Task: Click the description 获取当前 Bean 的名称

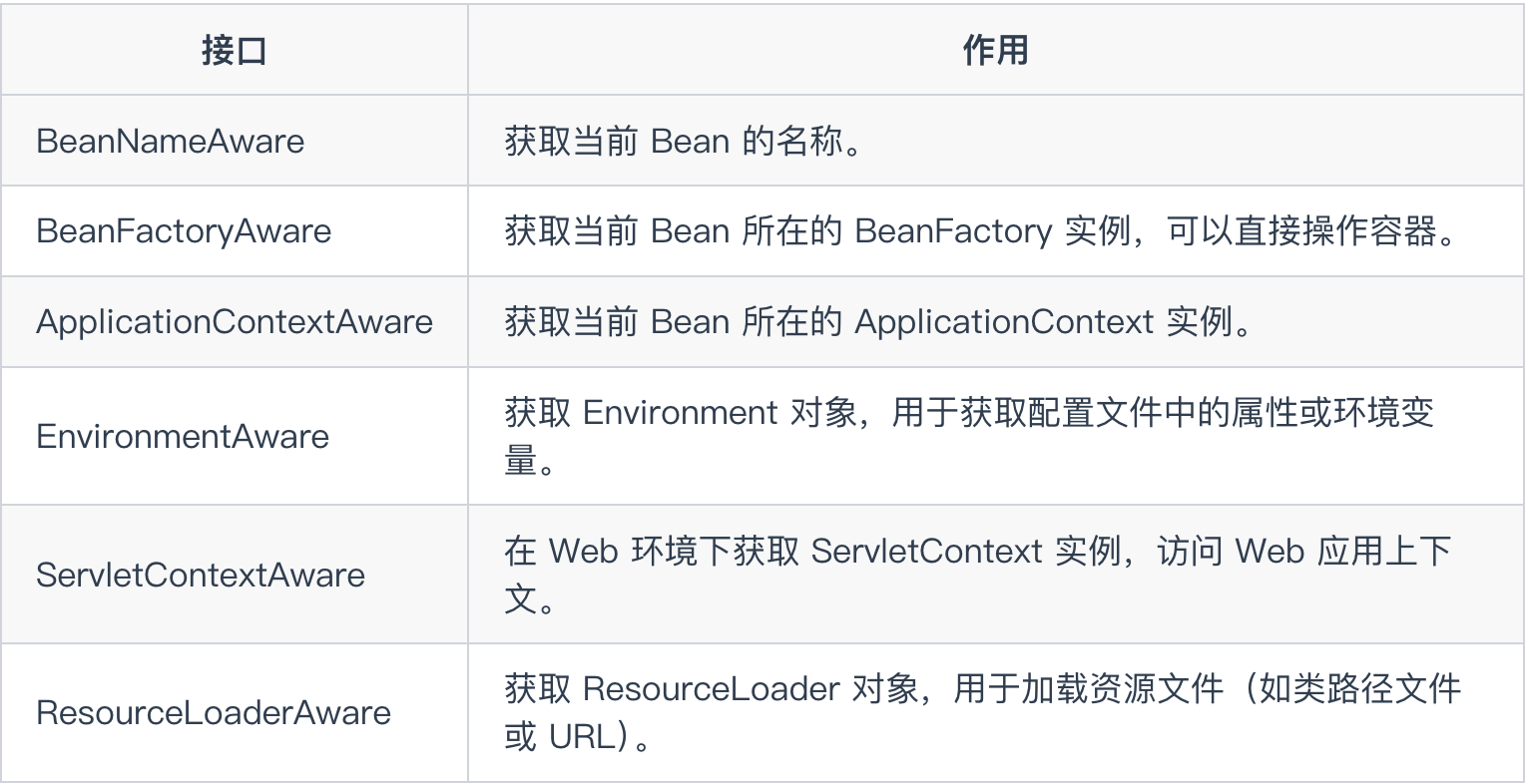Action: click(684, 141)
